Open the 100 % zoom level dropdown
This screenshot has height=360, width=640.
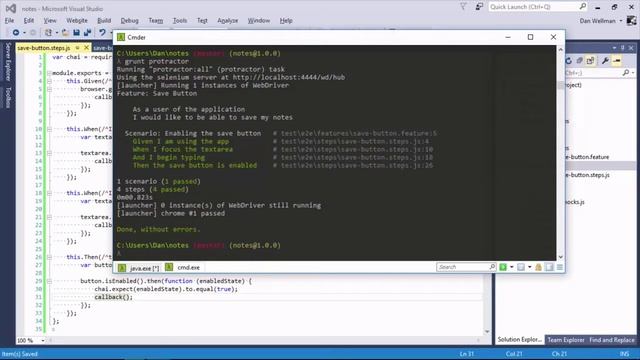[42, 340]
